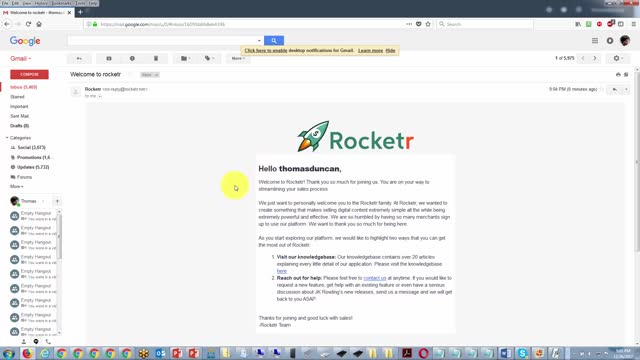The image size is (640, 360).
Task: Open a new browser tab
Action: tap(80, 13)
